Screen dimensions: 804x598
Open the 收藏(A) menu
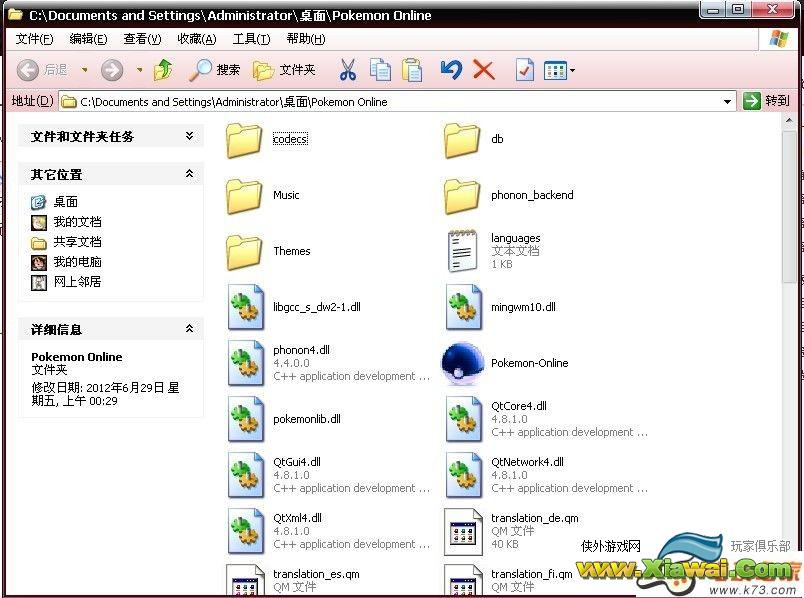pyautogui.click(x=196, y=39)
